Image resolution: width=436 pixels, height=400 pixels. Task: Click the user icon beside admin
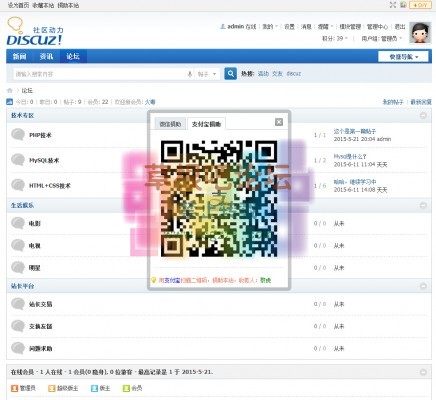[223, 26]
